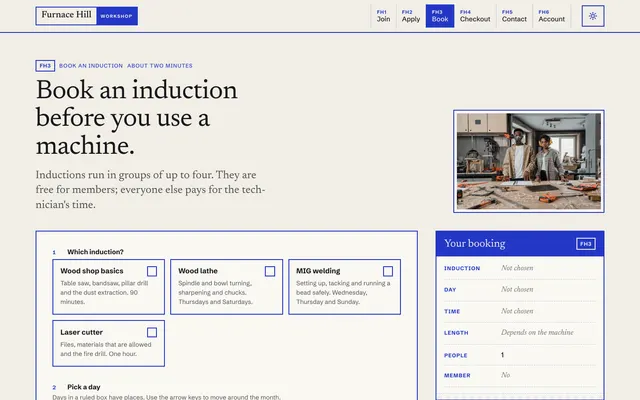Click the 'Wood lathe' card title

(198, 271)
